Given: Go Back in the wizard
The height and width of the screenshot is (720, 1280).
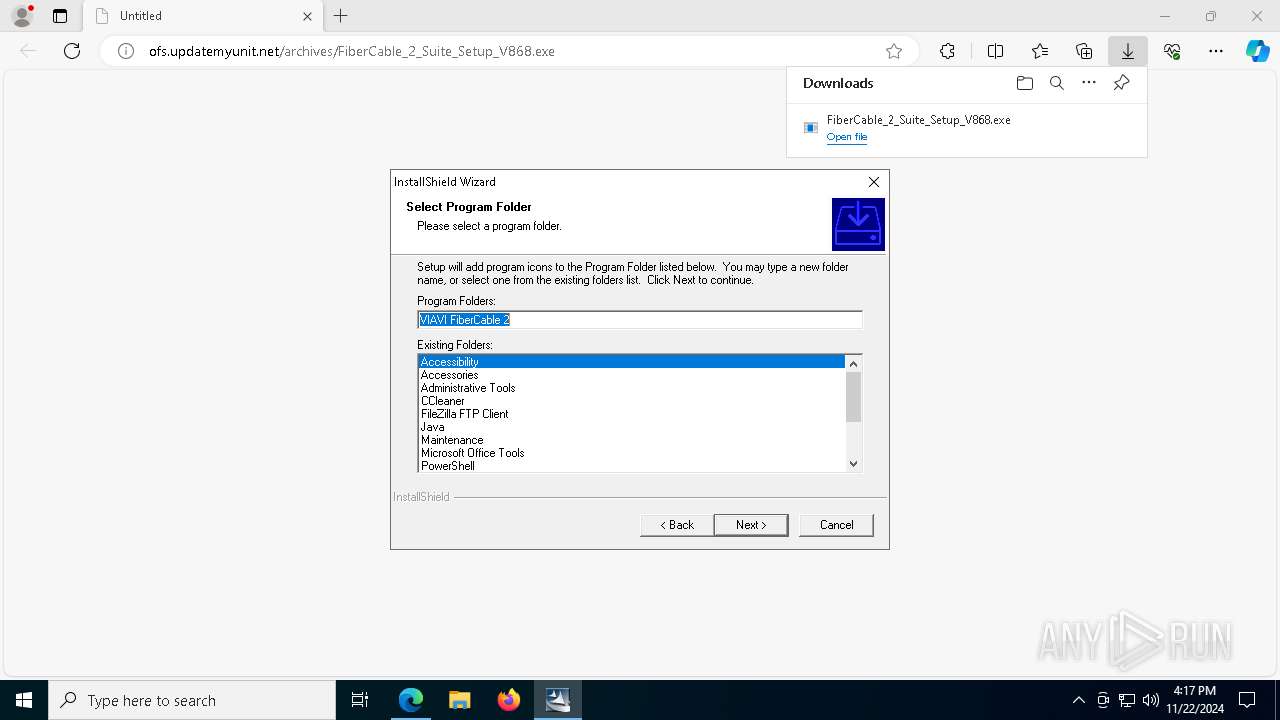Looking at the screenshot, I should [x=677, y=525].
